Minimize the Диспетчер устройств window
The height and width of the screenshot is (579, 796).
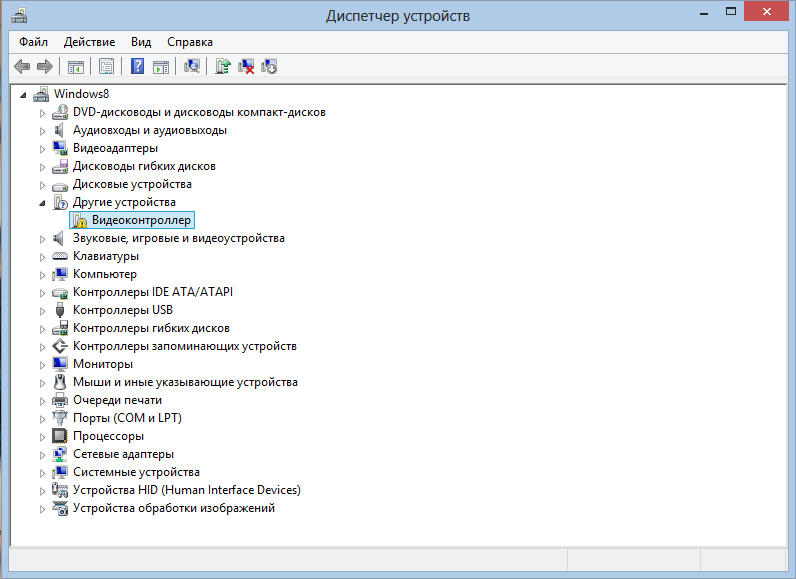[704, 13]
